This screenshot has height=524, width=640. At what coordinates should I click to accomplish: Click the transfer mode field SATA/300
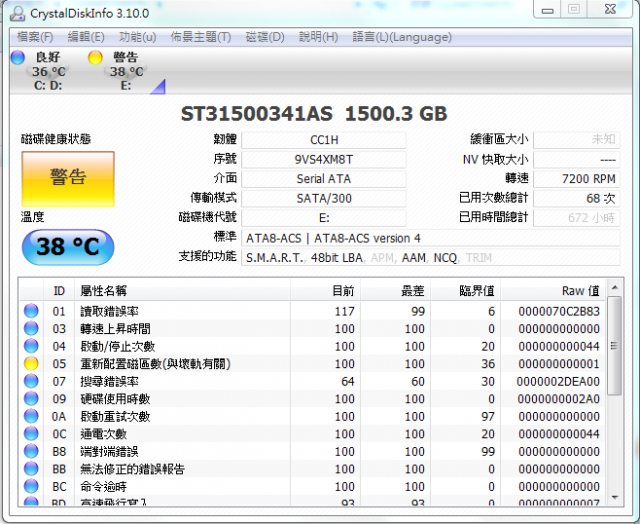324,198
